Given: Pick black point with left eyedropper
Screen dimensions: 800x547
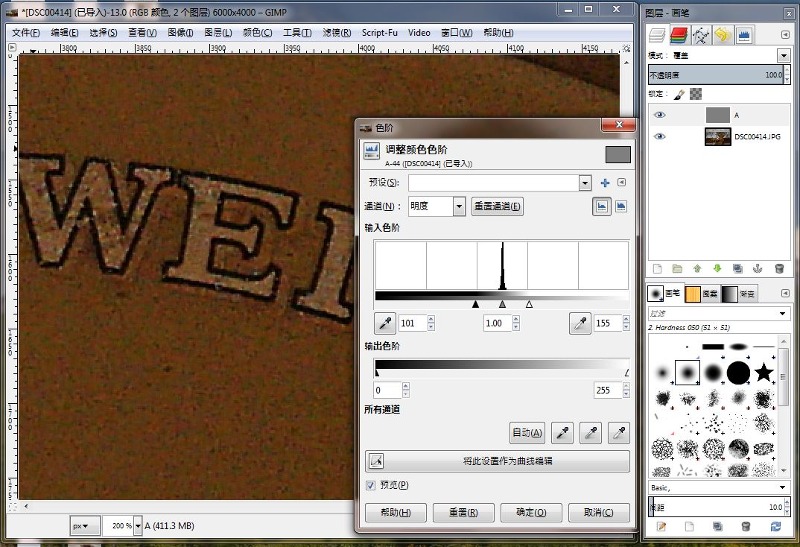Looking at the screenshot, I should (384, 323).
